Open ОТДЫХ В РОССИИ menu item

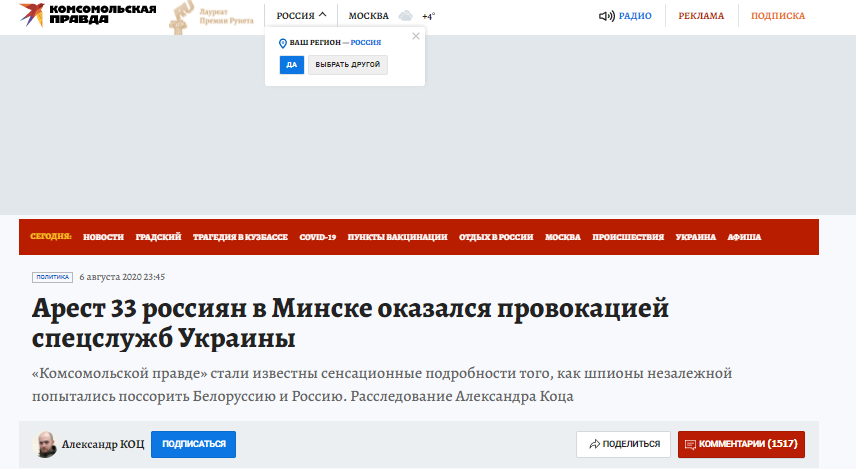(496, 237)
